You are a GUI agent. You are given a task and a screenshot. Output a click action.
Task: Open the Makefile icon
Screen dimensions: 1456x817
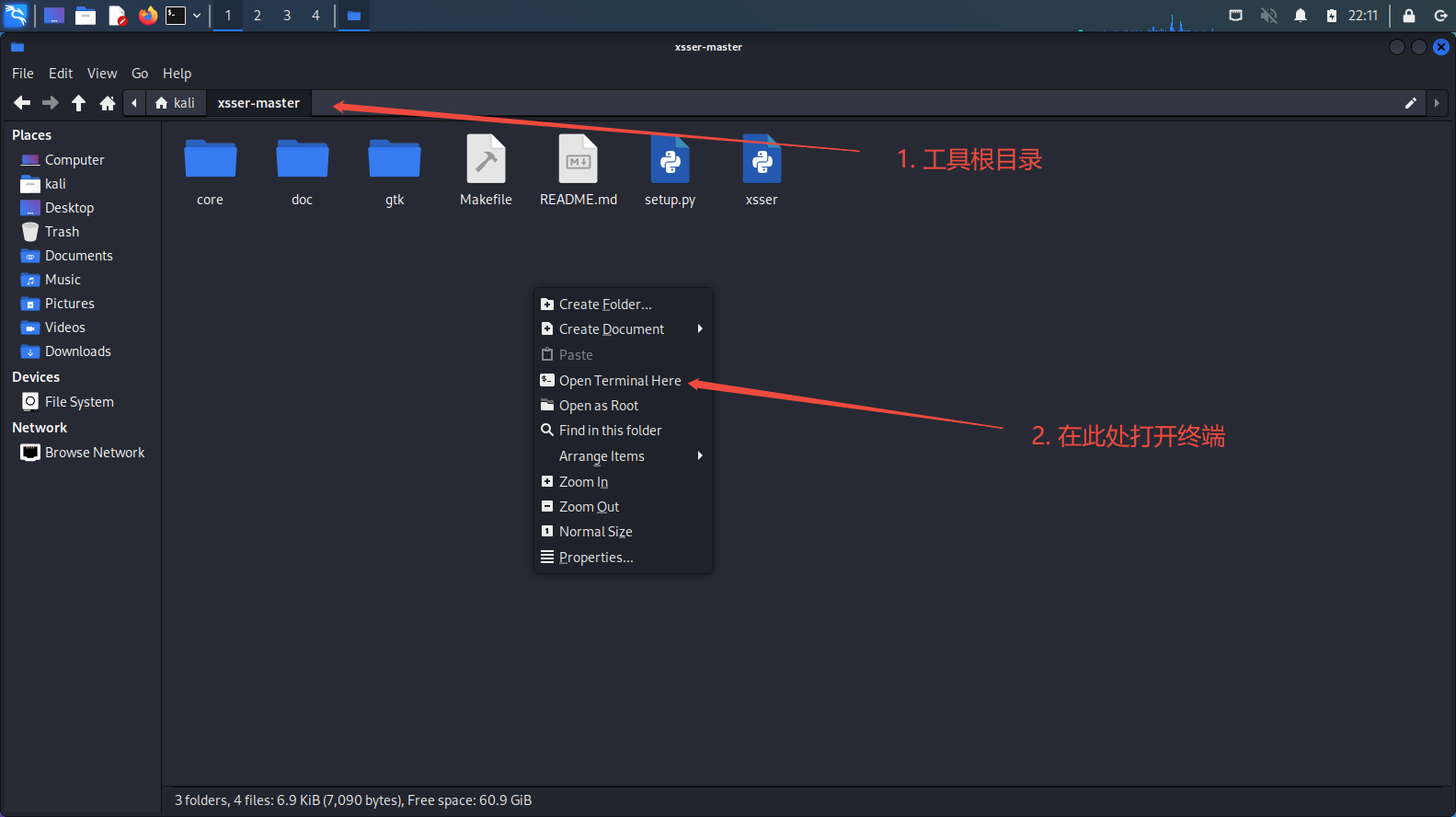click(486, 162)
